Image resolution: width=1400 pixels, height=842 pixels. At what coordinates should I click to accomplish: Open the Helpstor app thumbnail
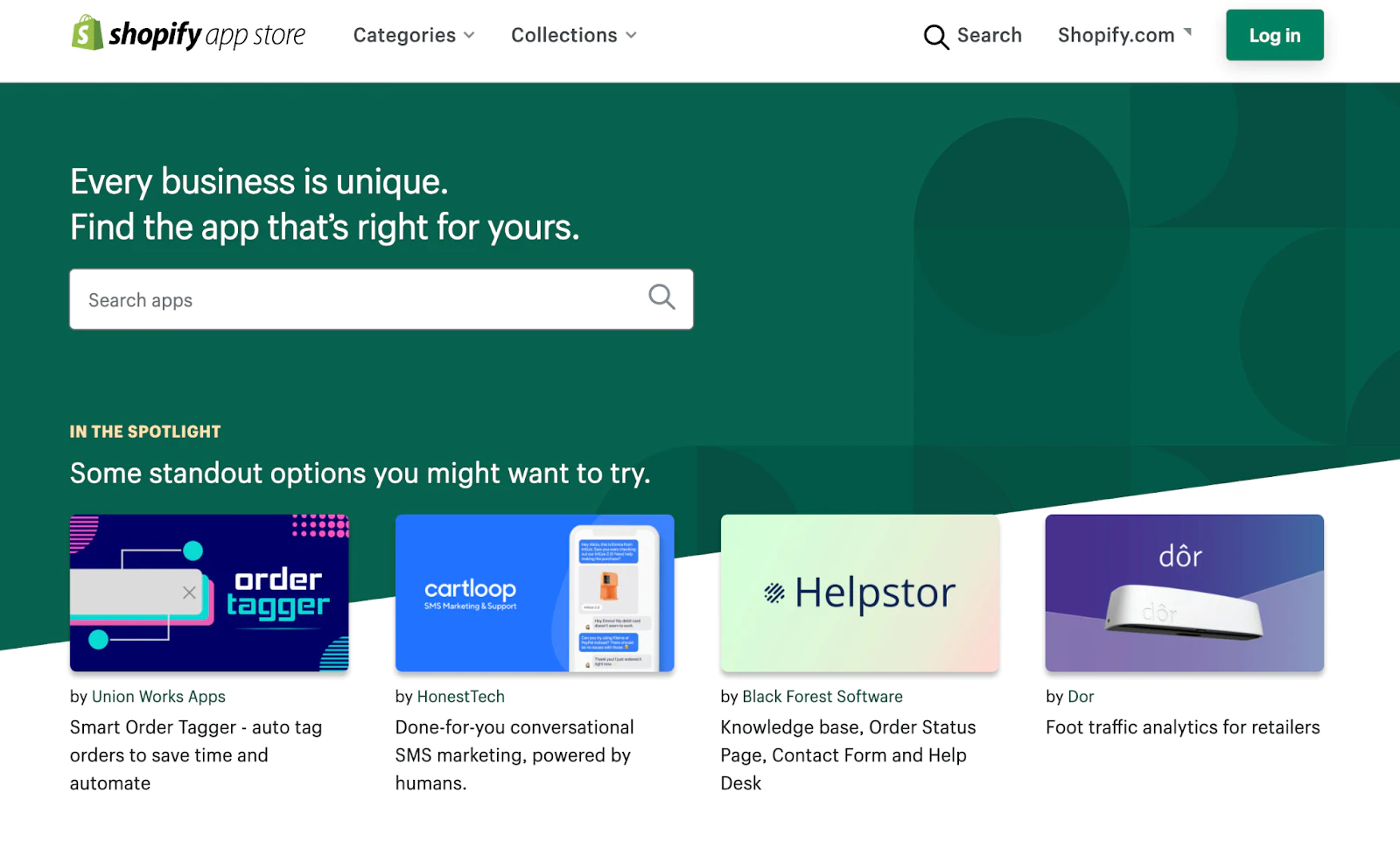[859, 593]
